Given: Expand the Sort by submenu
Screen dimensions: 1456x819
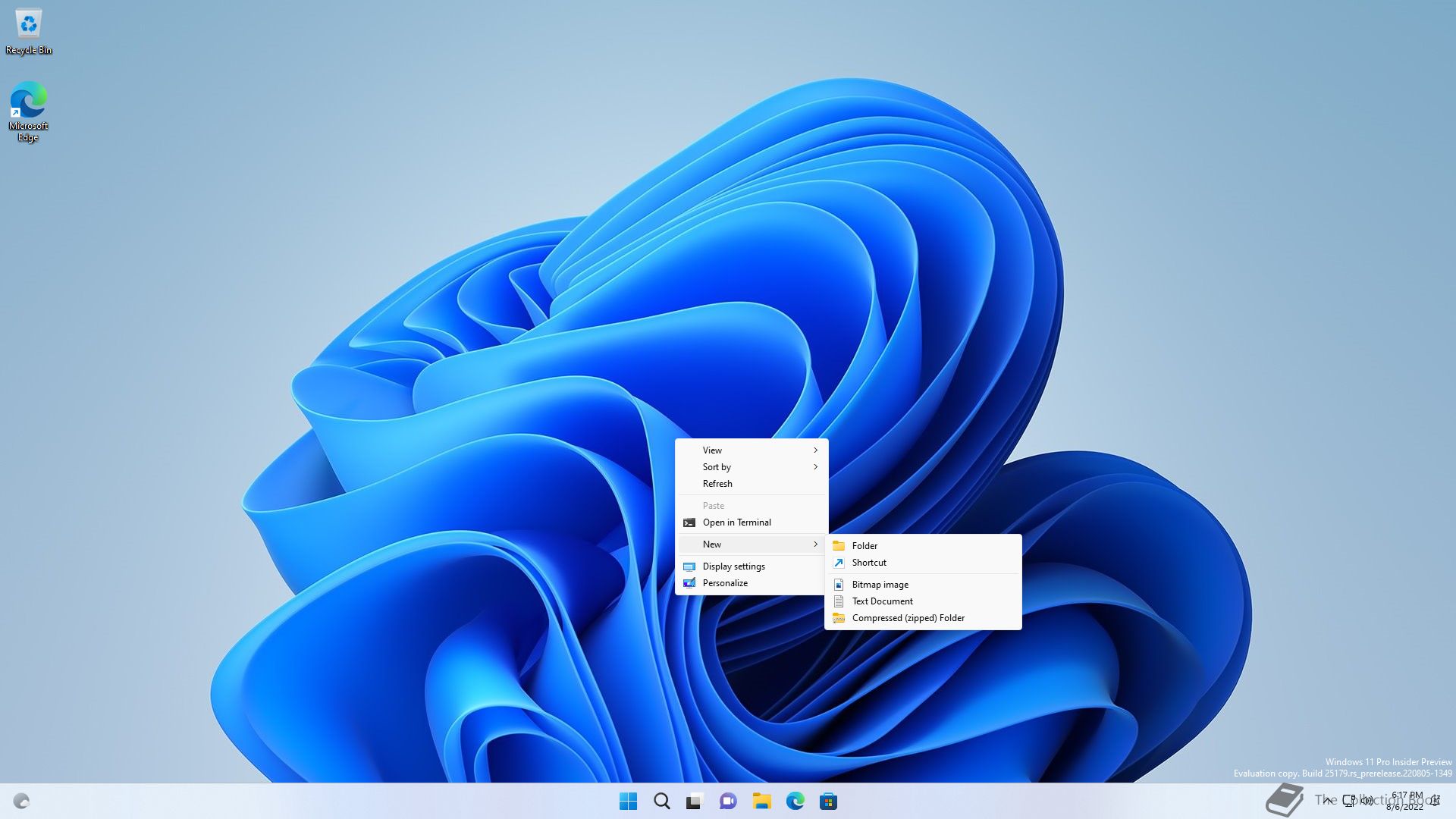Looking at the screenshot, I should [x=752, y=466].
